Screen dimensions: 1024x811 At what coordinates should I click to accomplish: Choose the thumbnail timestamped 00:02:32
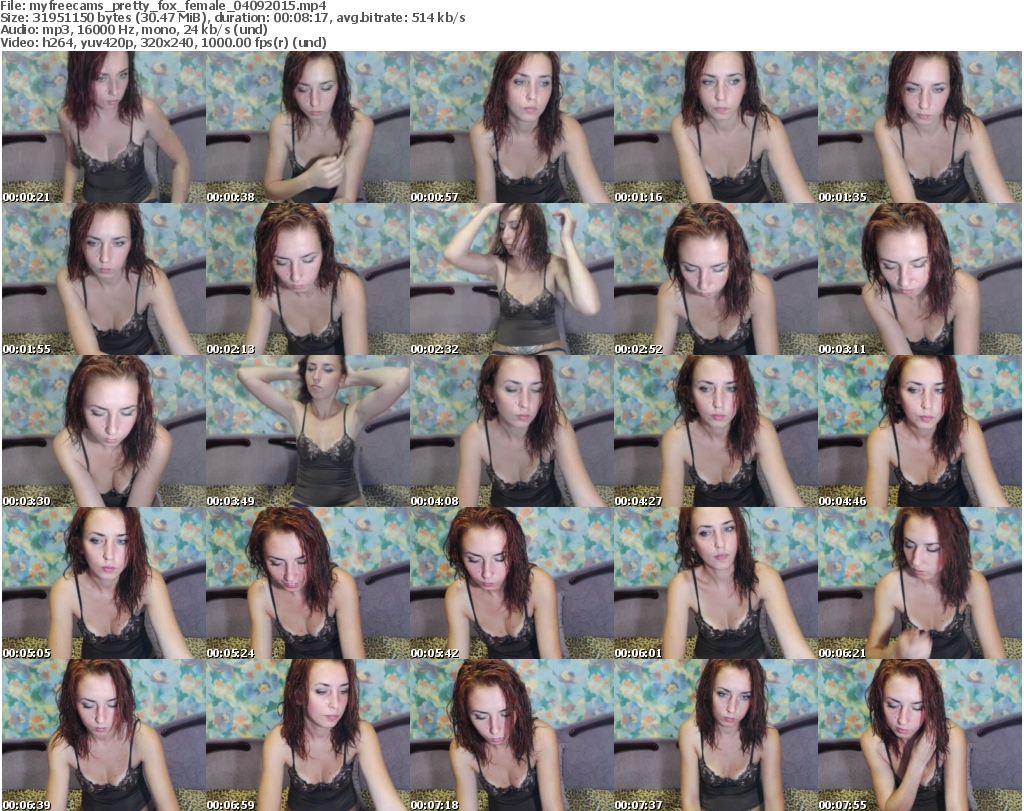511,279
